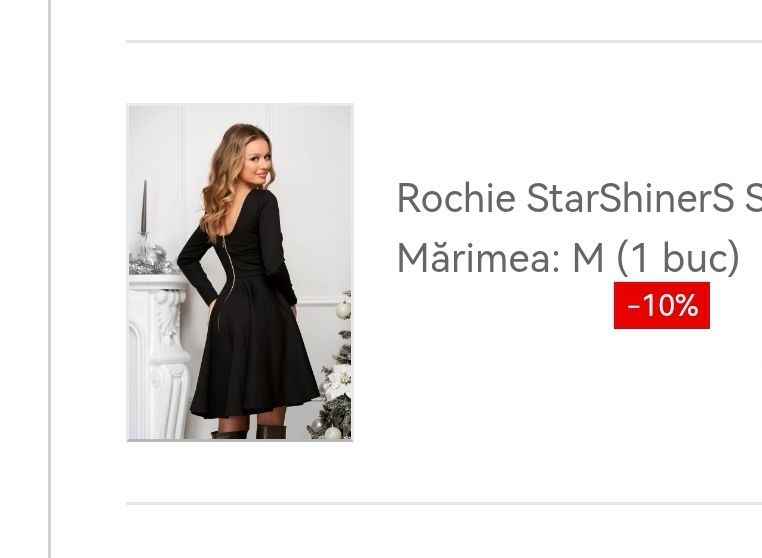Screen dimensions: 762x558
Task: Select the Mărimea: M (1 buc) text
Action: coord(568,257)
